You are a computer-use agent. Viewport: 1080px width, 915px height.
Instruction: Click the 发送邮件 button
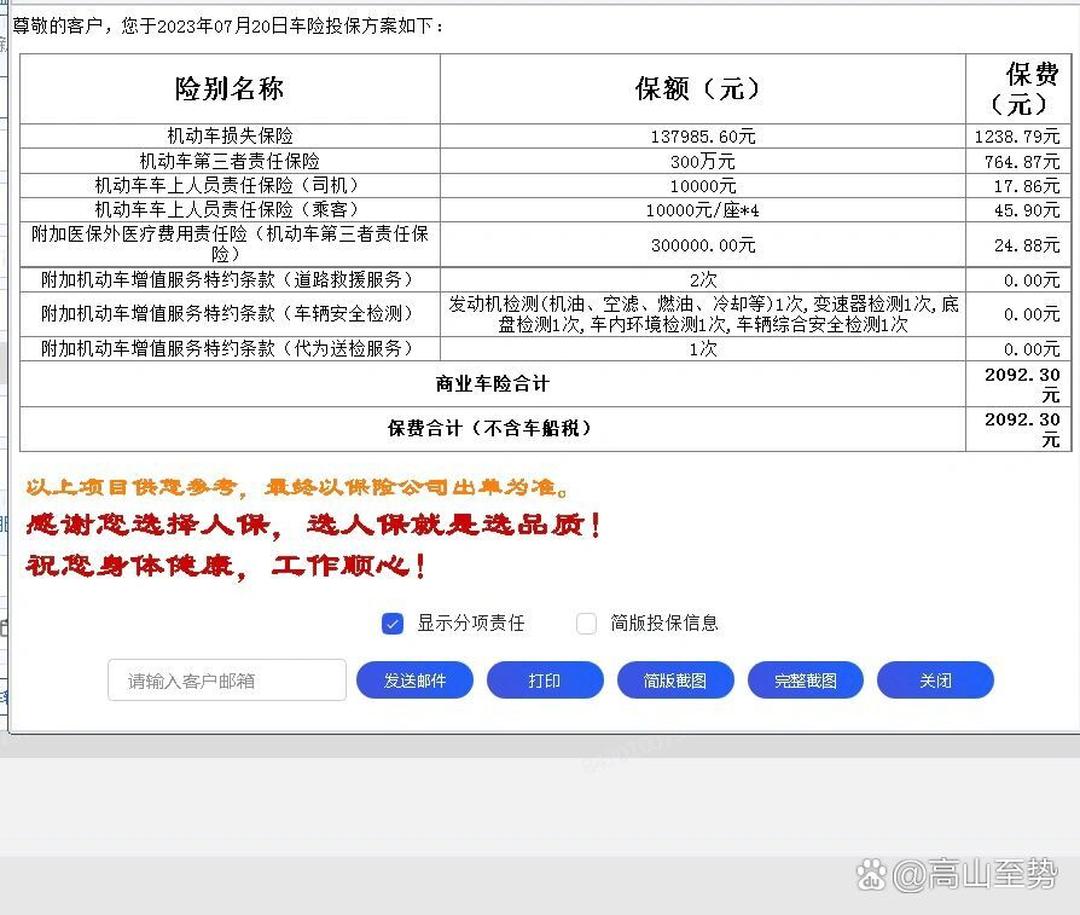415,680
